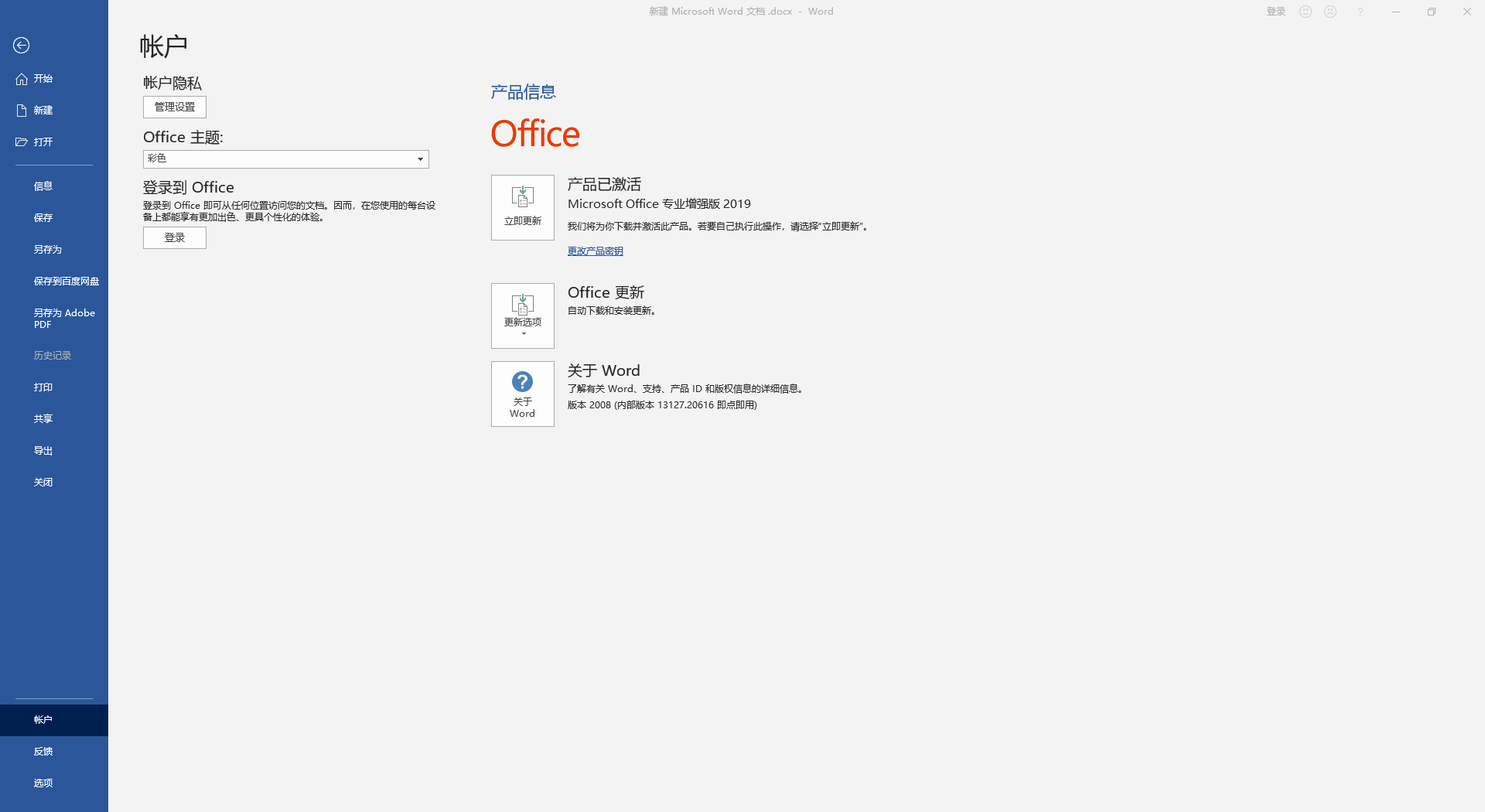1485x812 pixels.
Task: Click the 登录 button under 登录到 Office
Action: [175, 238]
